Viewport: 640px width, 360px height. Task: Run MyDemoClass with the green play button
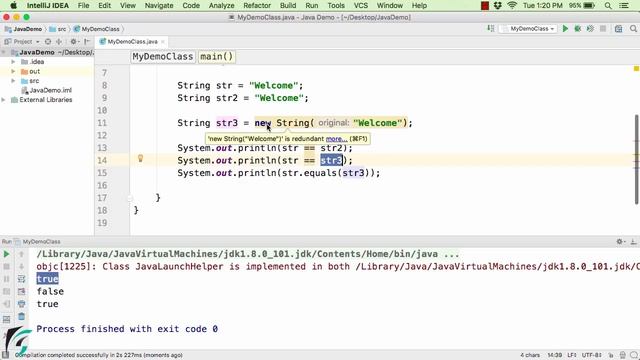pyautogui.click(x=565, y=29)
